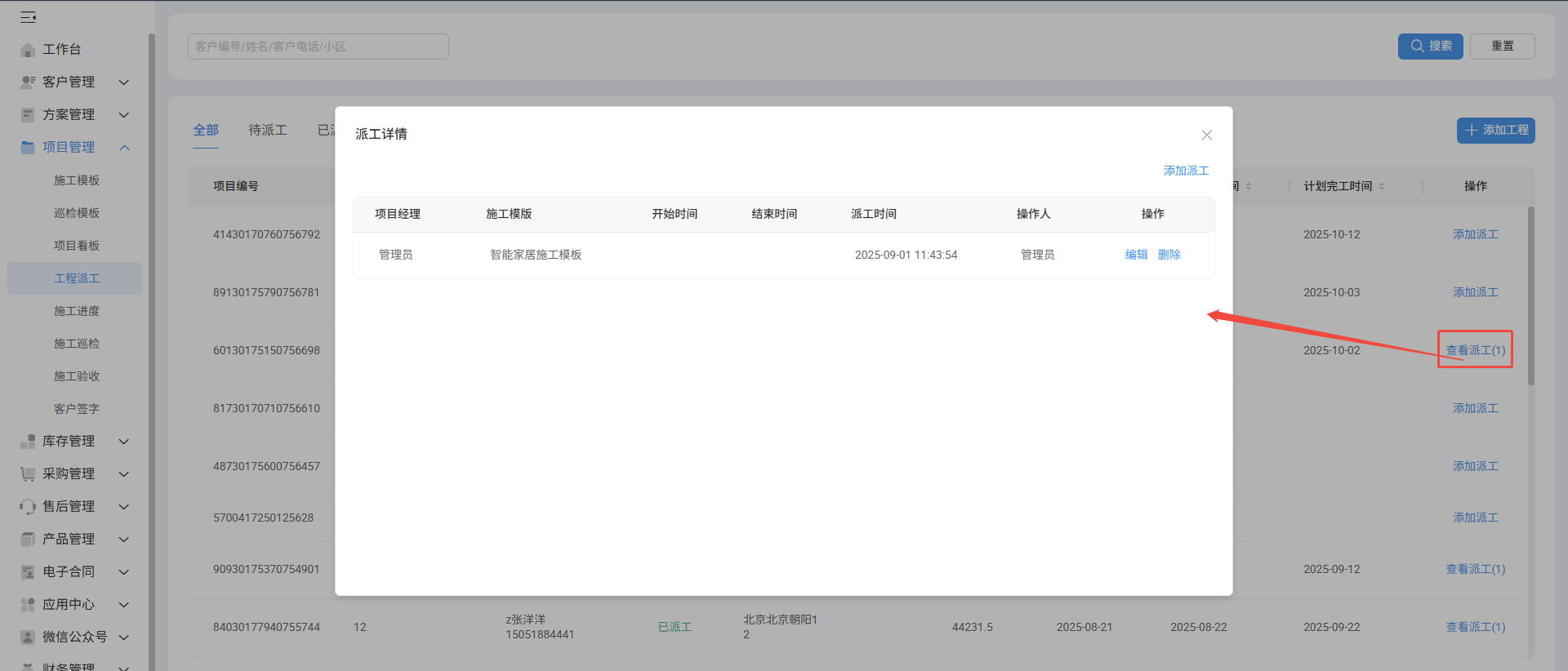Collapse the 项目管理 menu chevron
1568x671 pixels.
click(125, 148)
